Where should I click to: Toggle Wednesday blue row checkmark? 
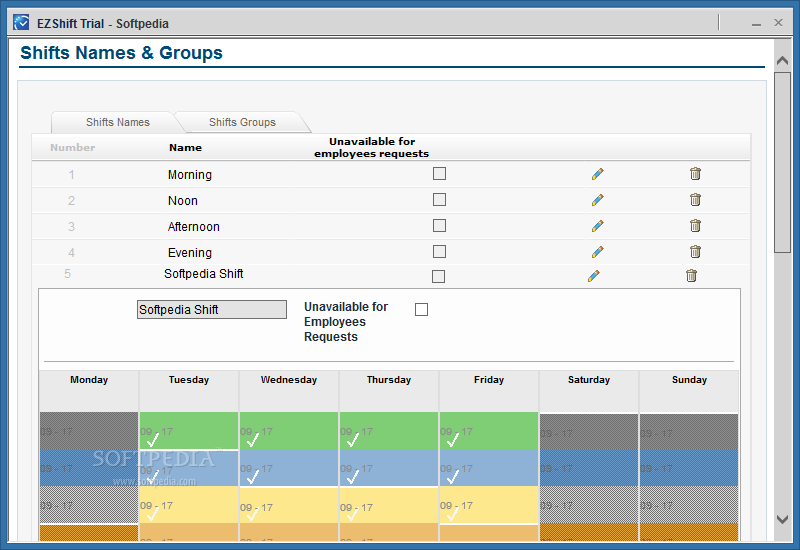point(253,477)
